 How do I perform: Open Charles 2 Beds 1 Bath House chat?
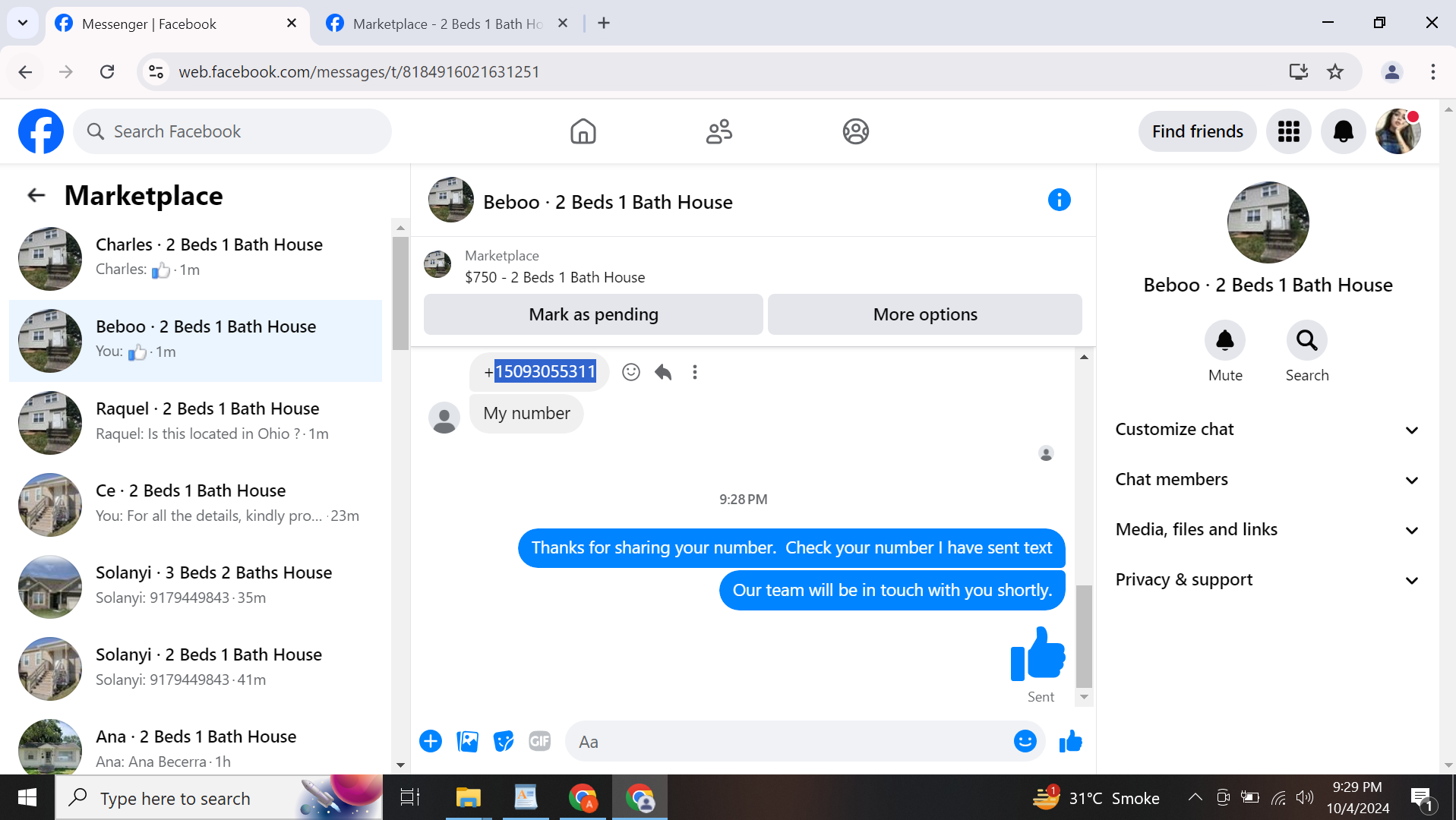click(x=196, y=258)
